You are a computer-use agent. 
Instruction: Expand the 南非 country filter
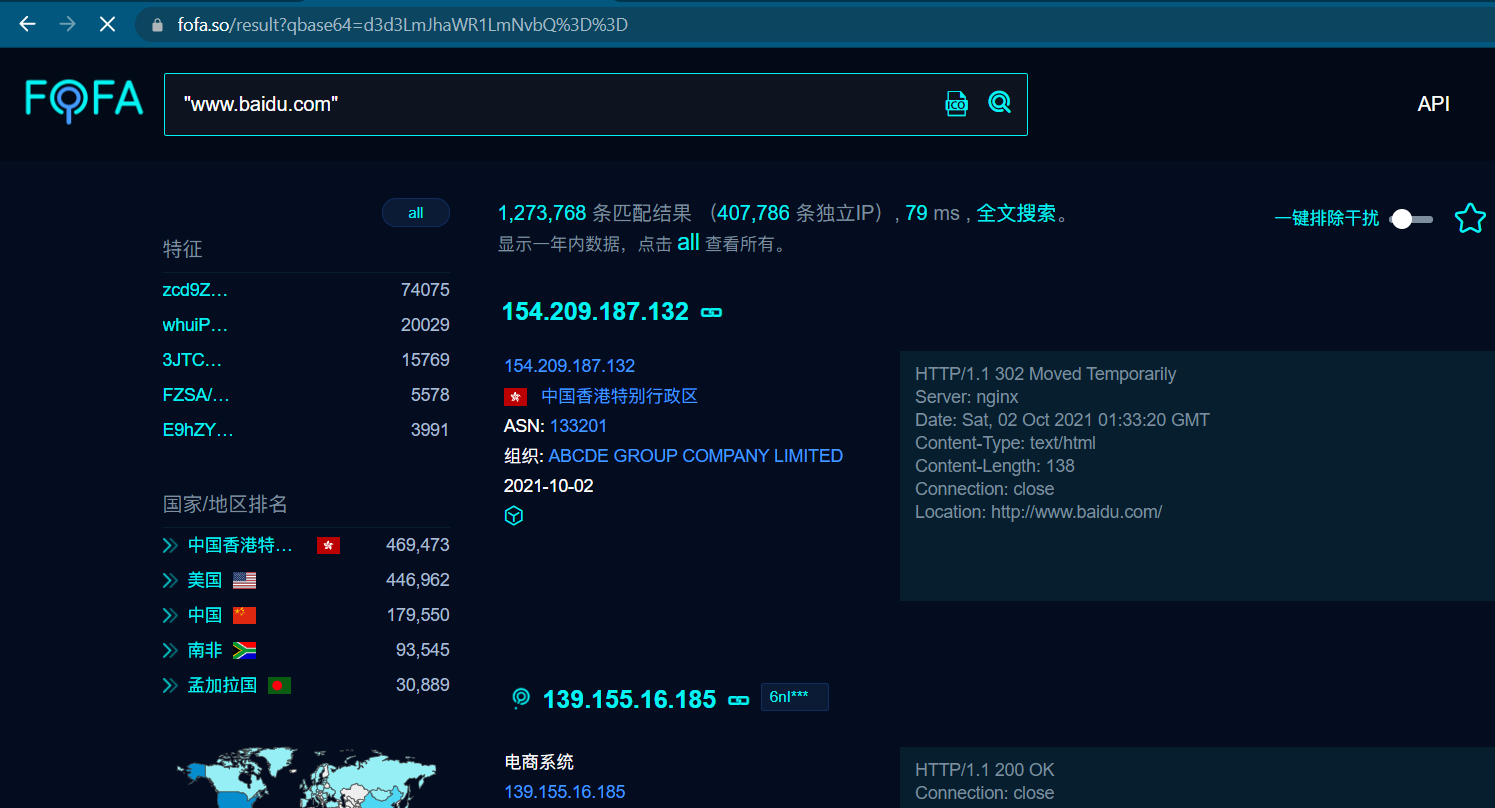(170, 650)
